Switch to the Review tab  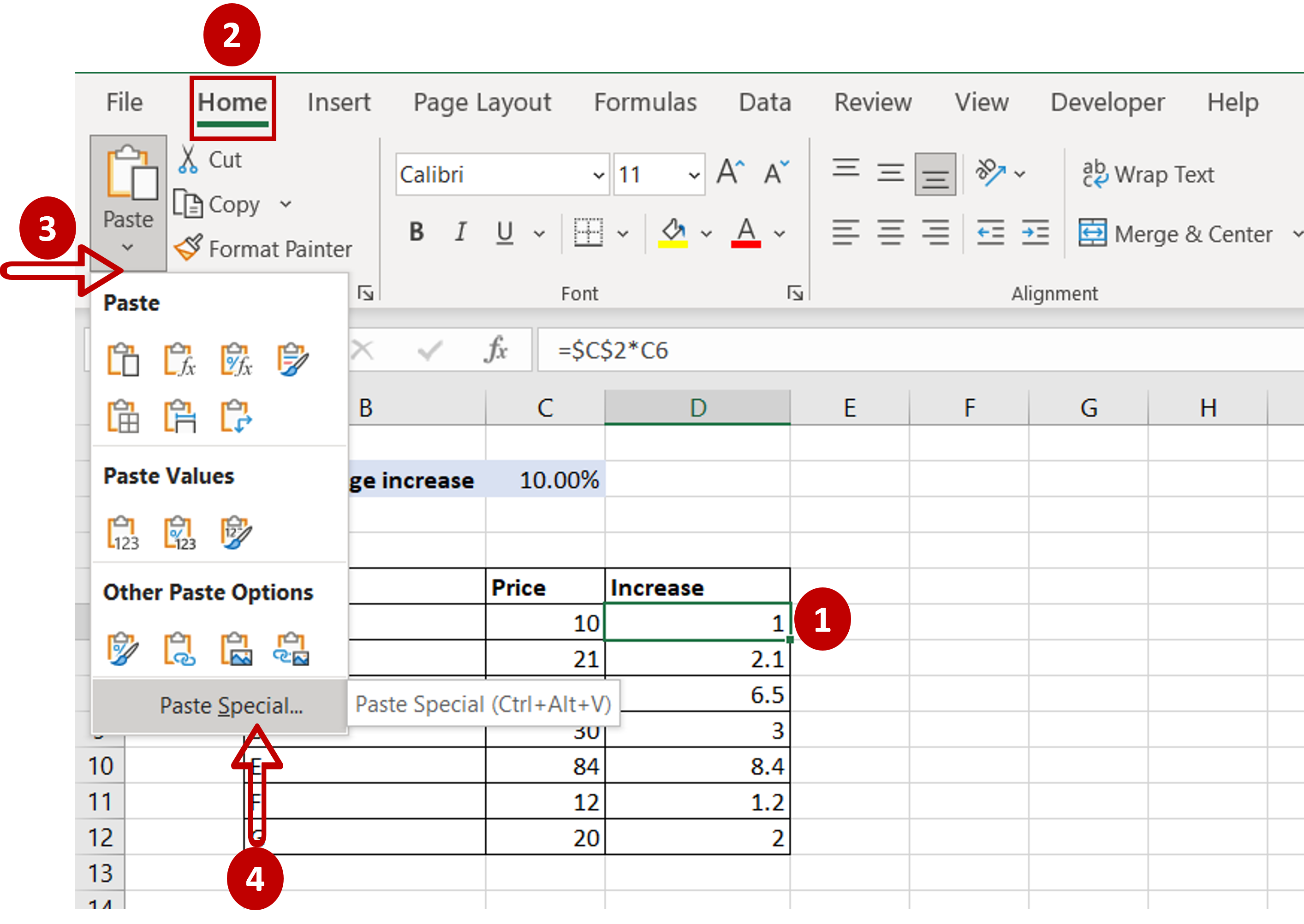point(873,102)
